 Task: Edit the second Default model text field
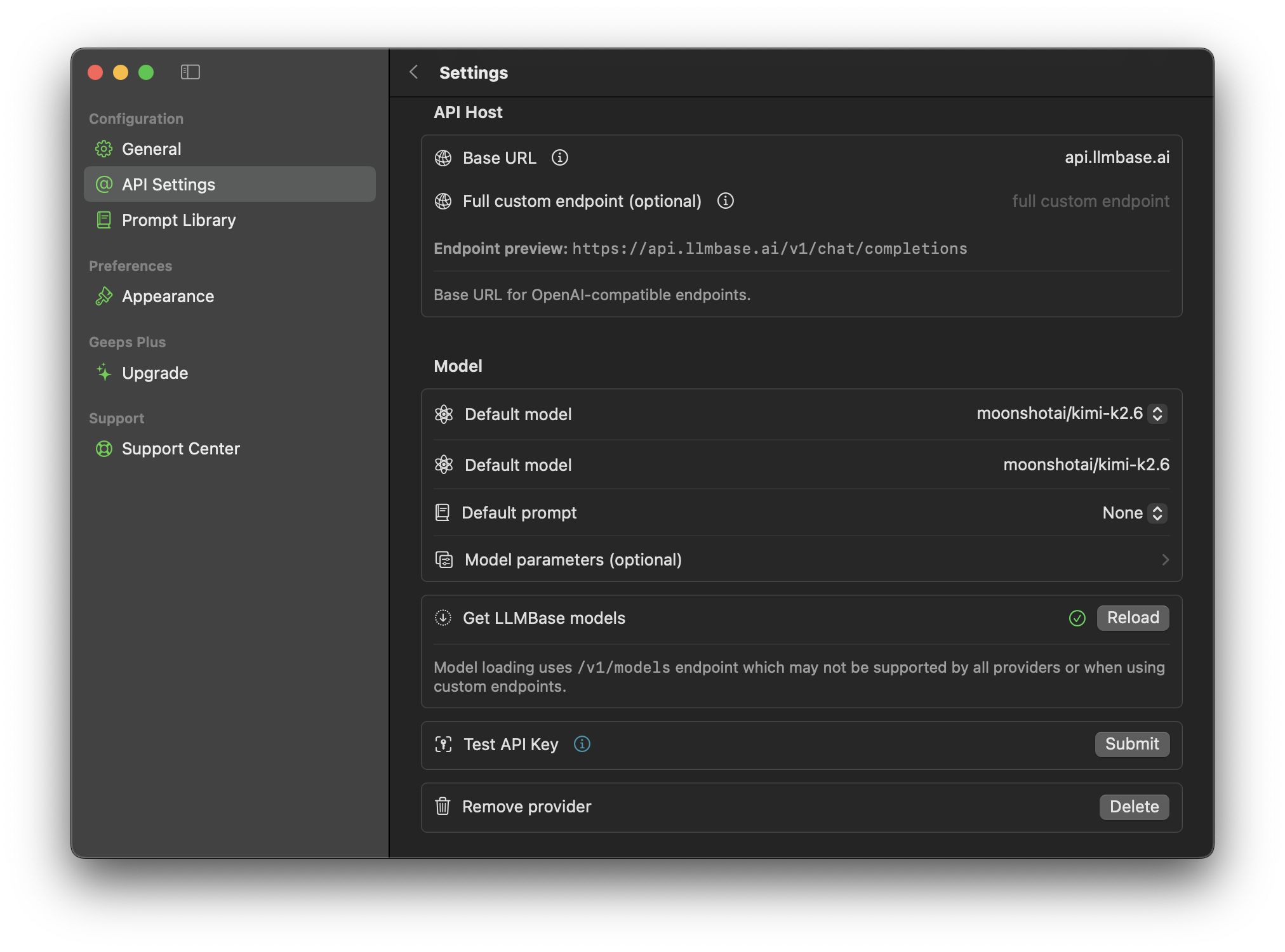pos(1086,465)
